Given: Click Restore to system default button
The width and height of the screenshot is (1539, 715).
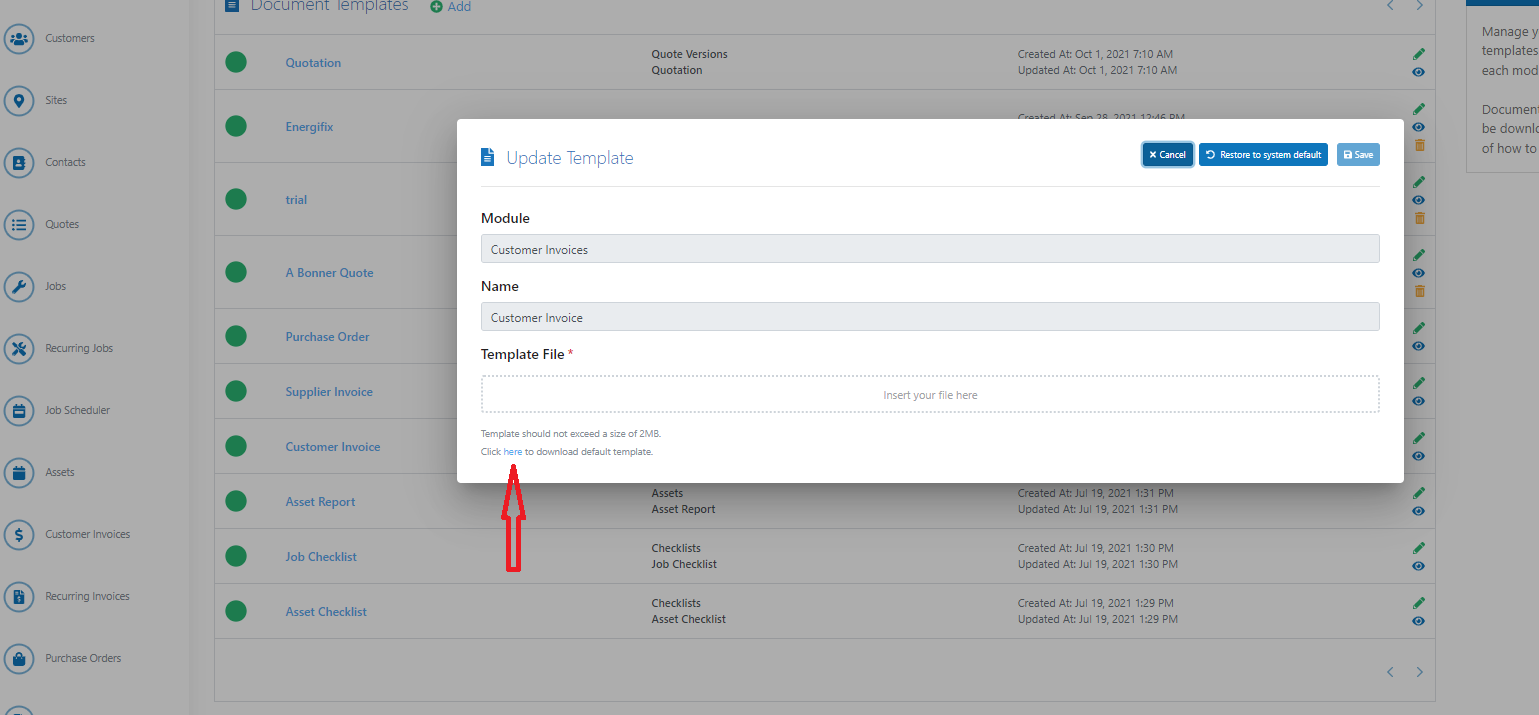Looking at the screenshot, I should point(1263,155).
